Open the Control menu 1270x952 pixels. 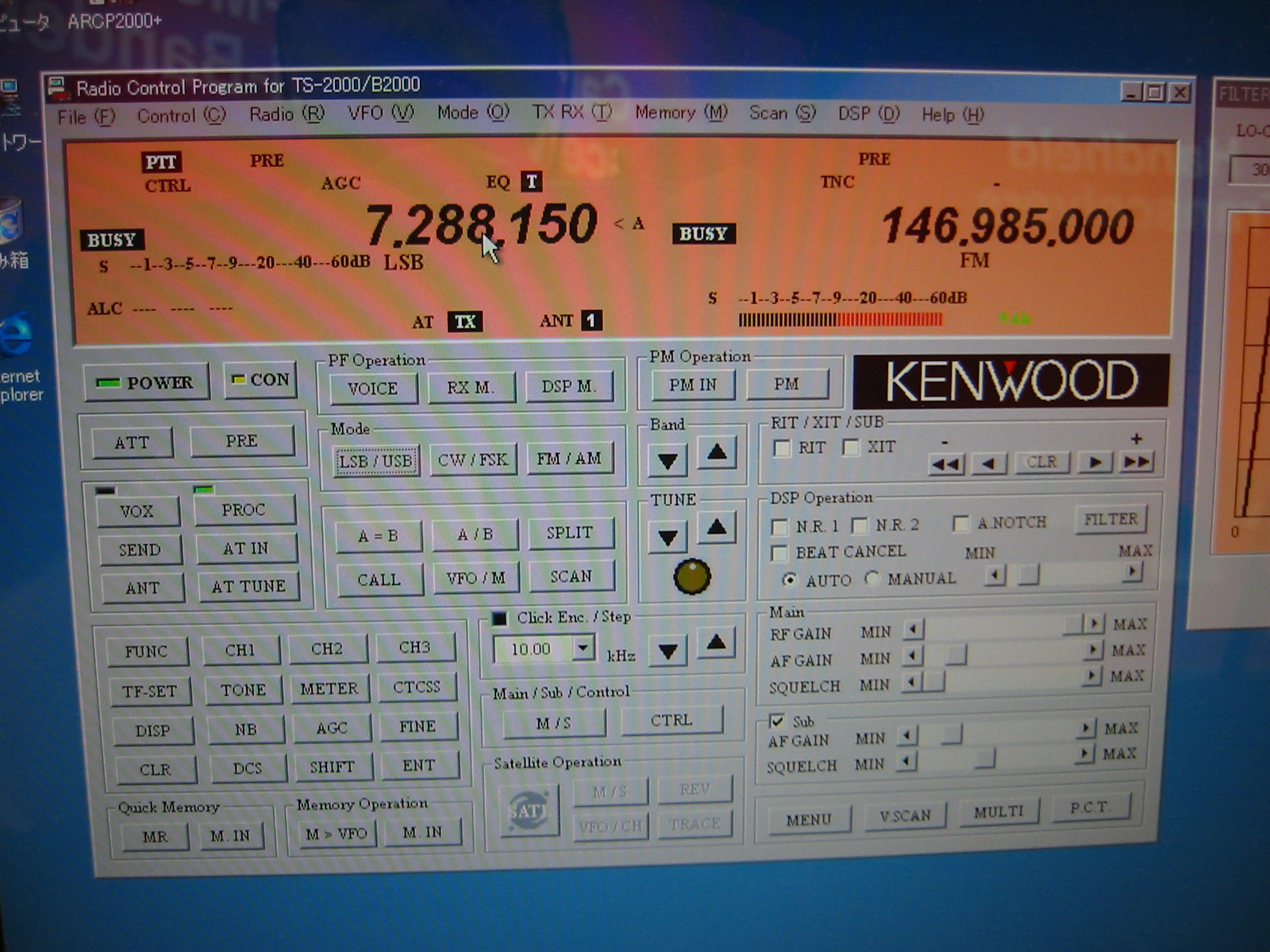click(181, 116)
